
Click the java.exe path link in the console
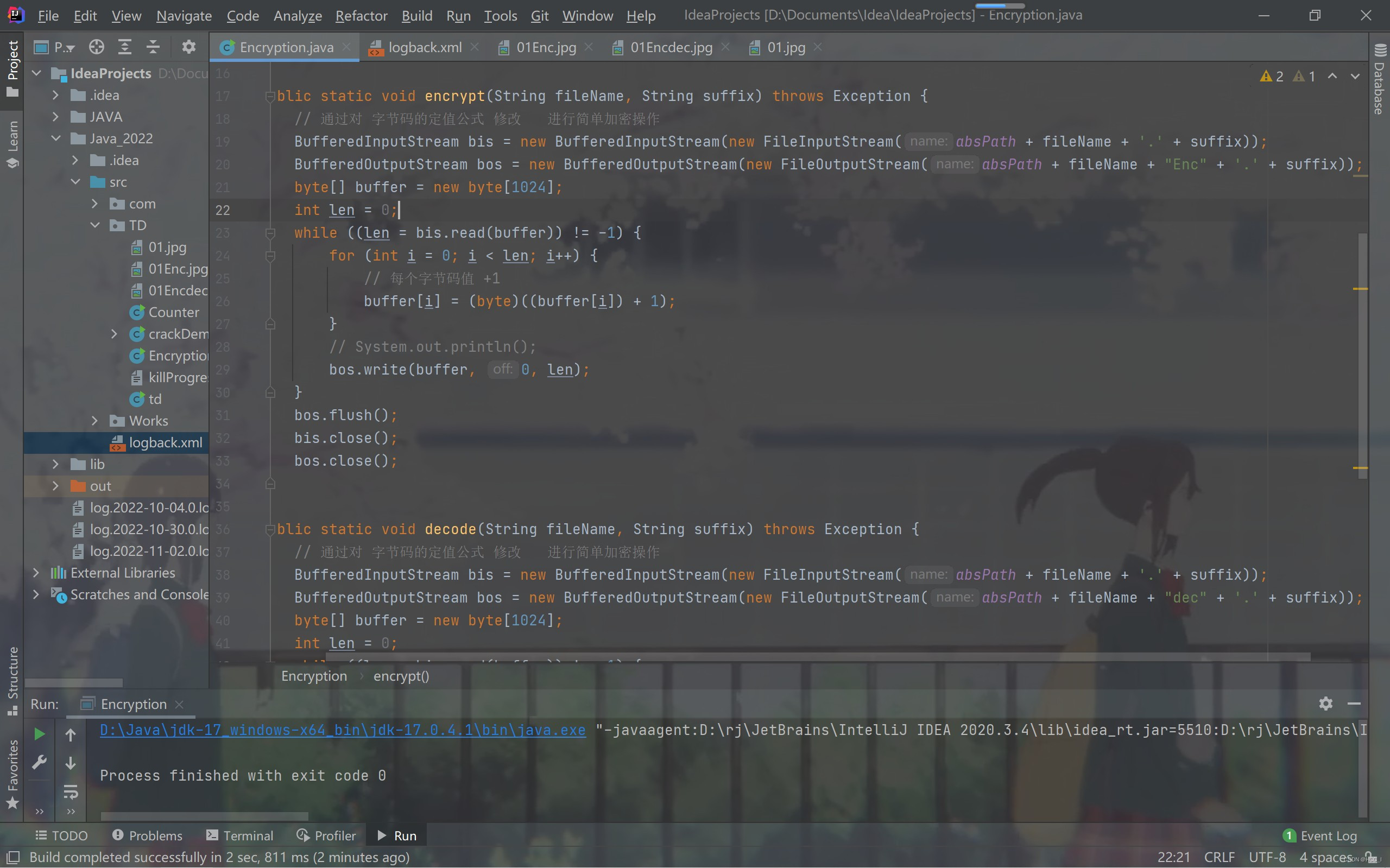[343, 730]
